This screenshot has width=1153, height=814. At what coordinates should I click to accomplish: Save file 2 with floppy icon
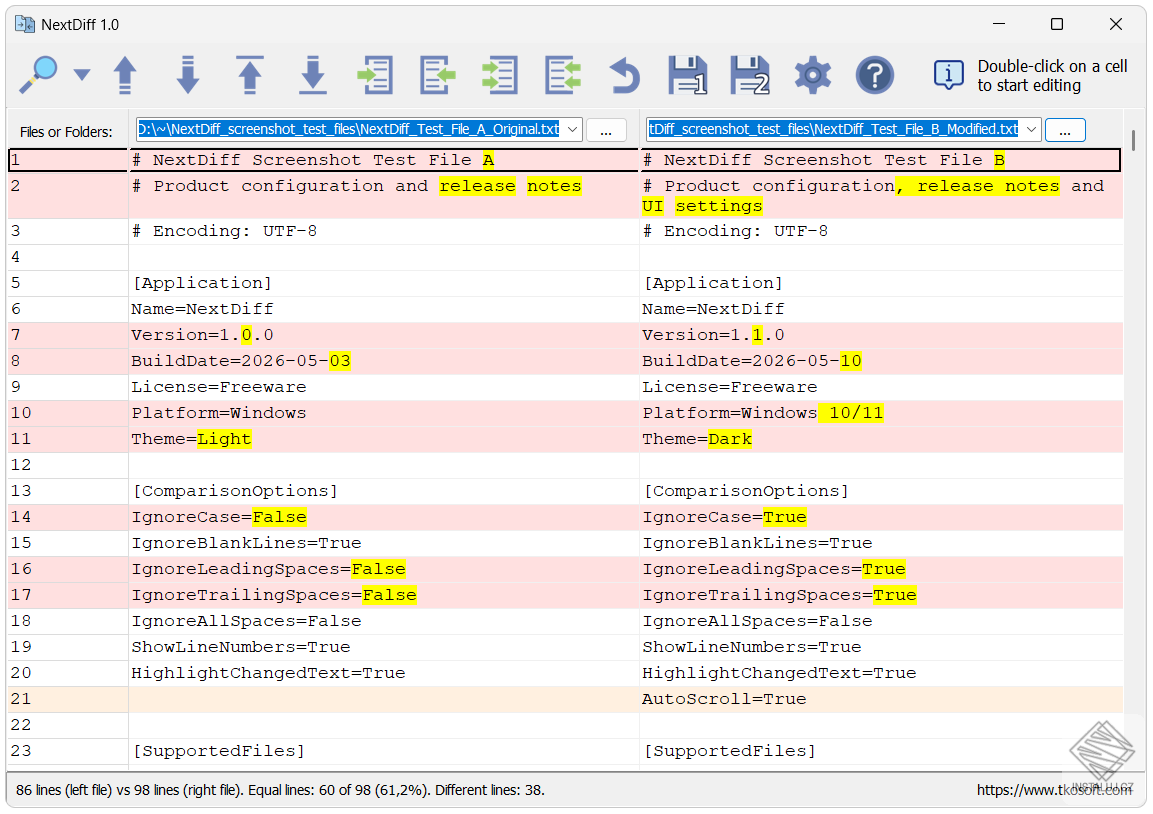[x=750, y=75]
